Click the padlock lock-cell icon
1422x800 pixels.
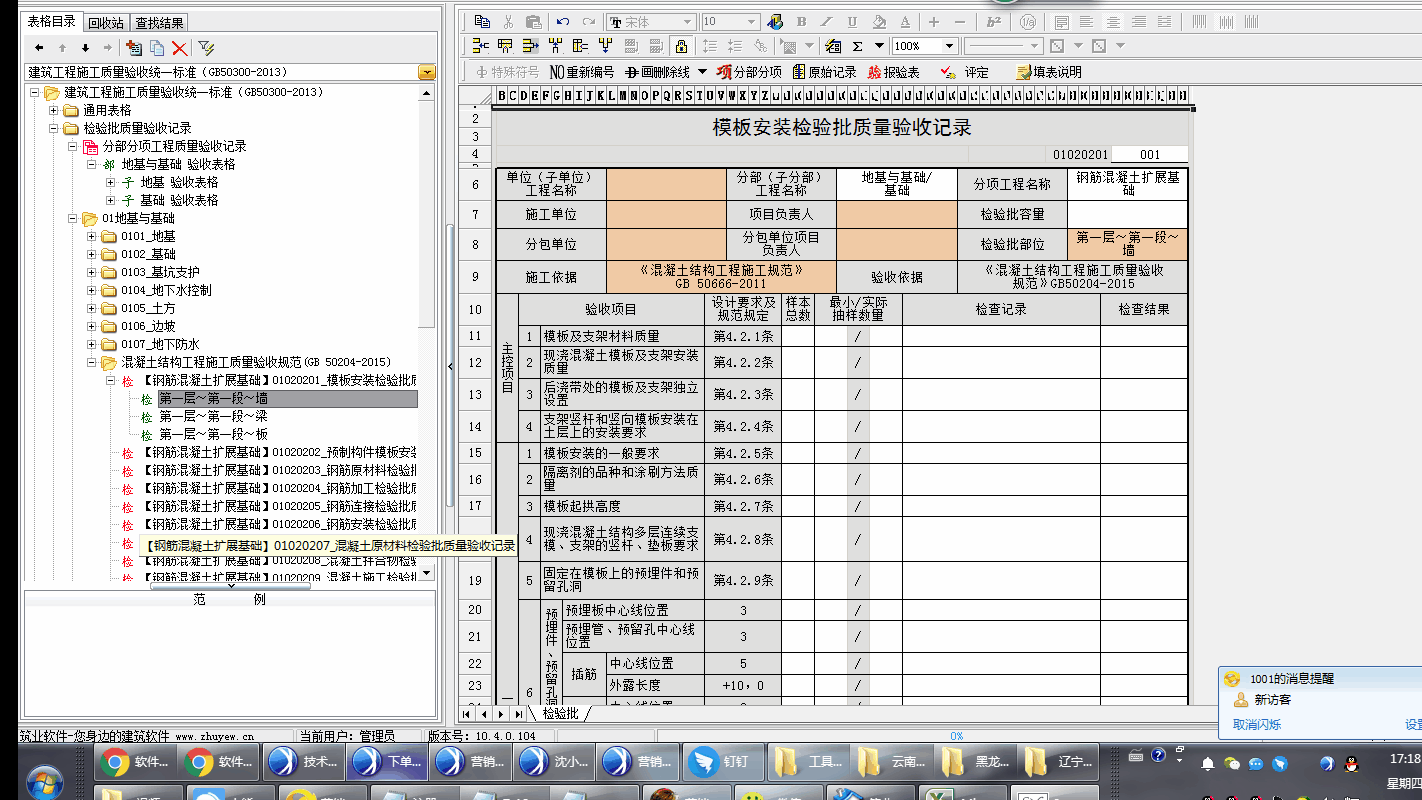pyautogui.click(x=681, y=46)
